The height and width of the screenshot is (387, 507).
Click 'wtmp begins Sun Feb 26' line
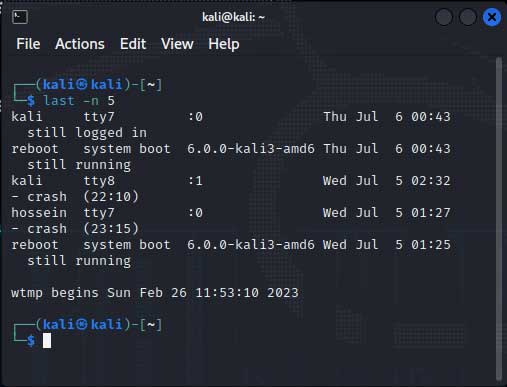click(x=155, y=293)
